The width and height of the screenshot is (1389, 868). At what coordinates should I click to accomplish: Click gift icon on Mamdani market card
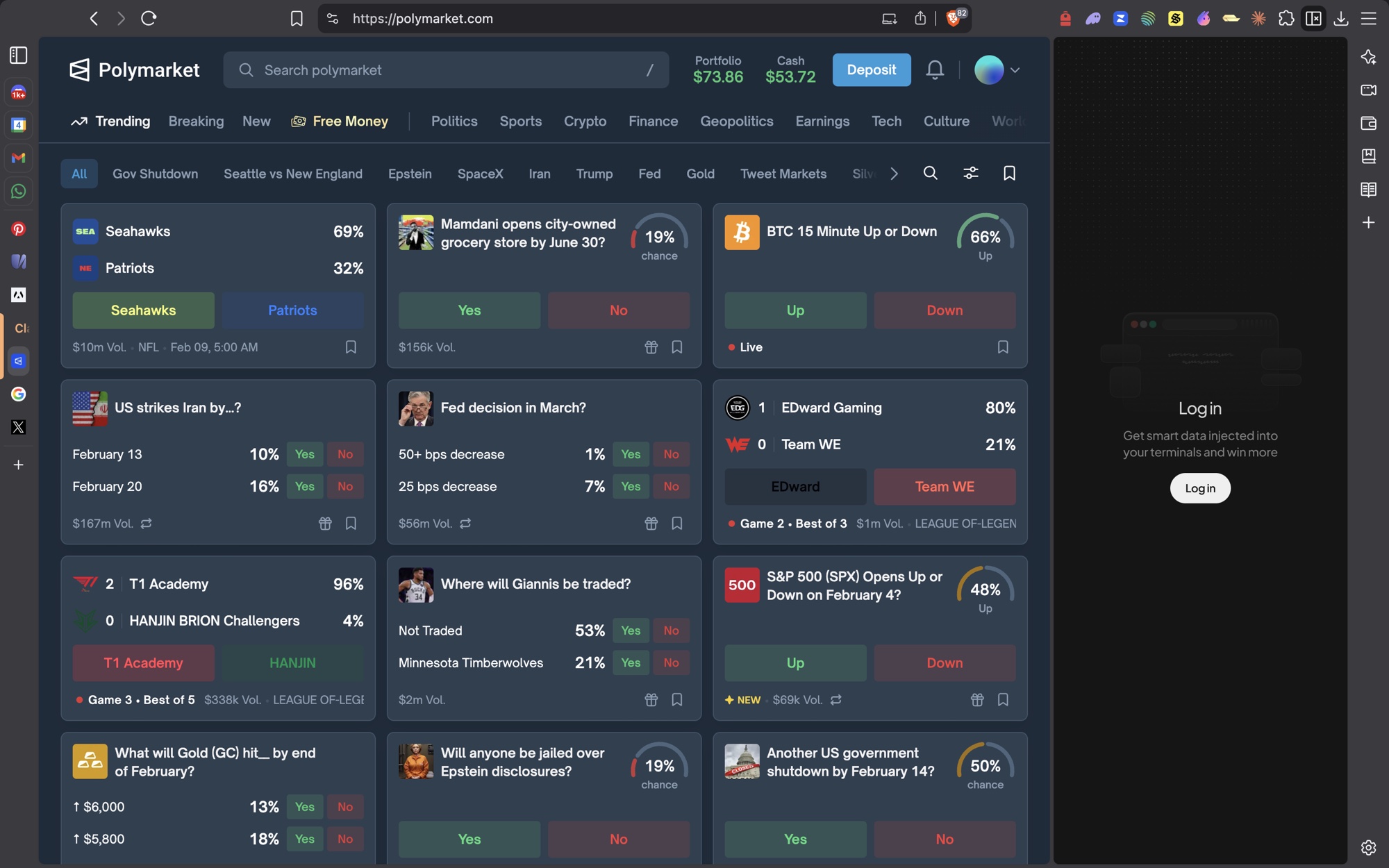[651, 347]
